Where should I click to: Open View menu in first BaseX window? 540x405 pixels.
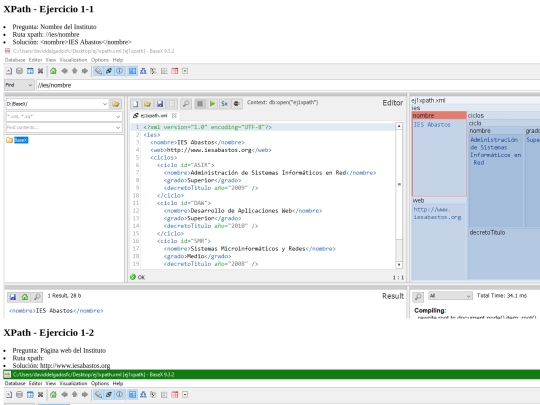tap(51, 60)
